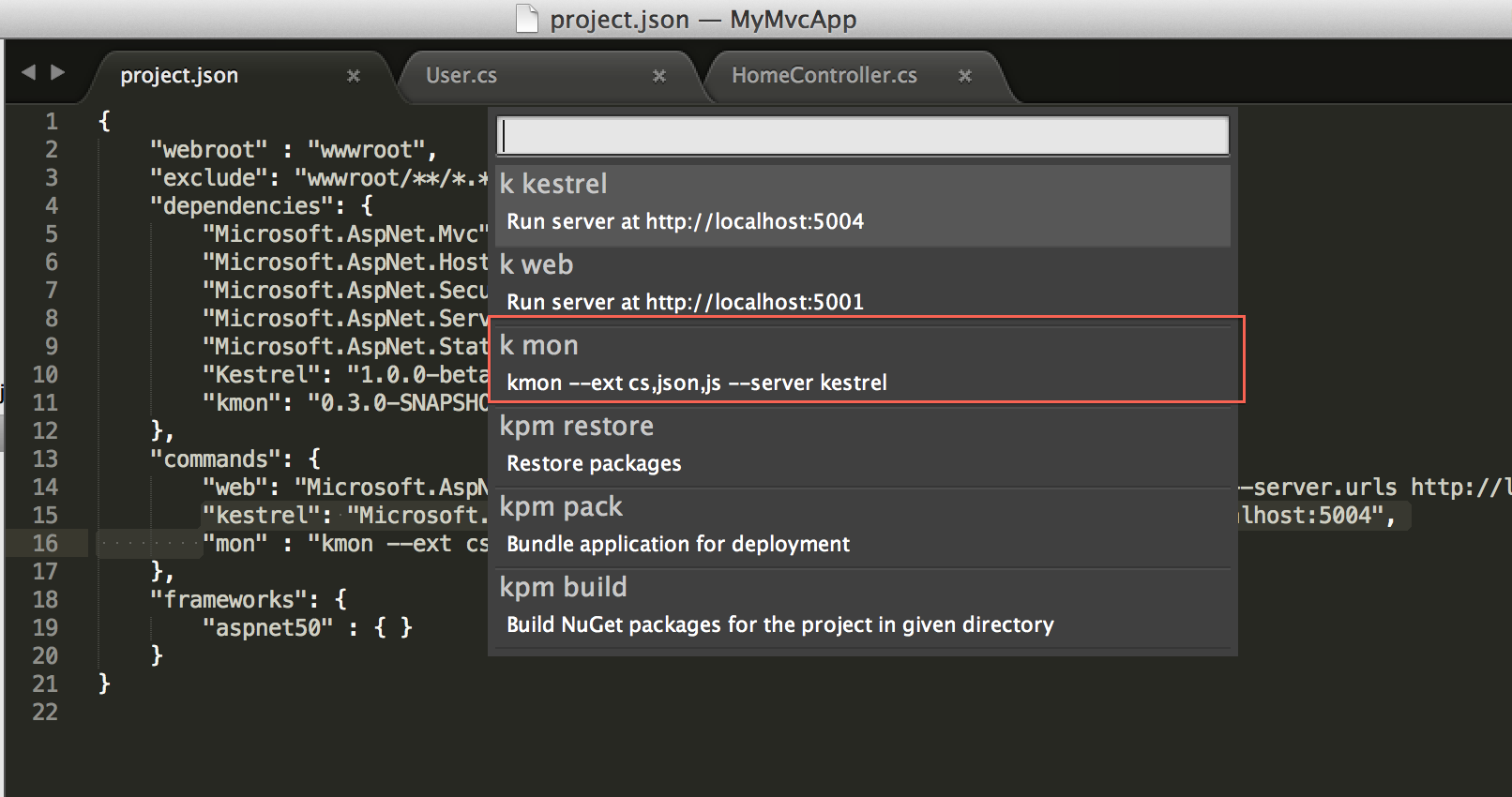
Task: Focus the command palette search field
Action: coord(862,136)
